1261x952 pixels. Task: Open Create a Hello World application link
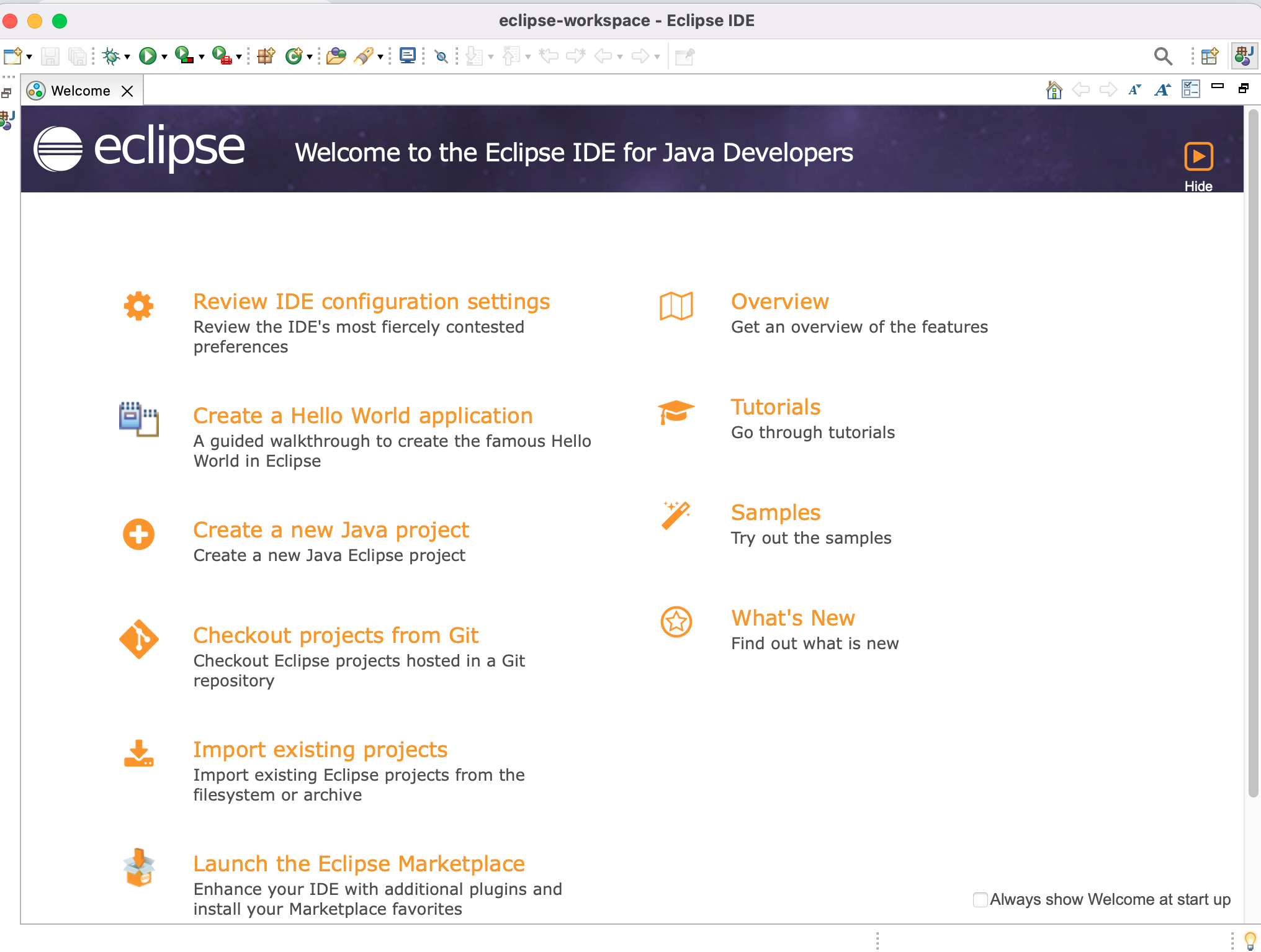[x=362, y=415]
